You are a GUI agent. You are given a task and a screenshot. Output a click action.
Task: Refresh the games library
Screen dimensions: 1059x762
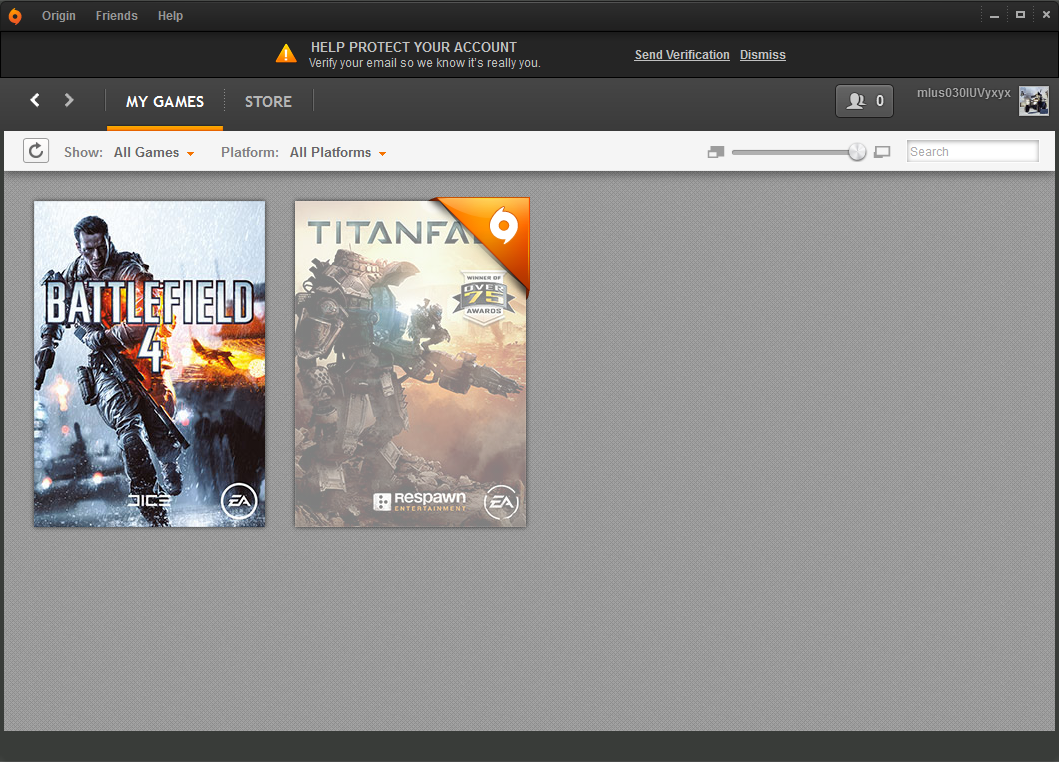[x=36, y=151]
